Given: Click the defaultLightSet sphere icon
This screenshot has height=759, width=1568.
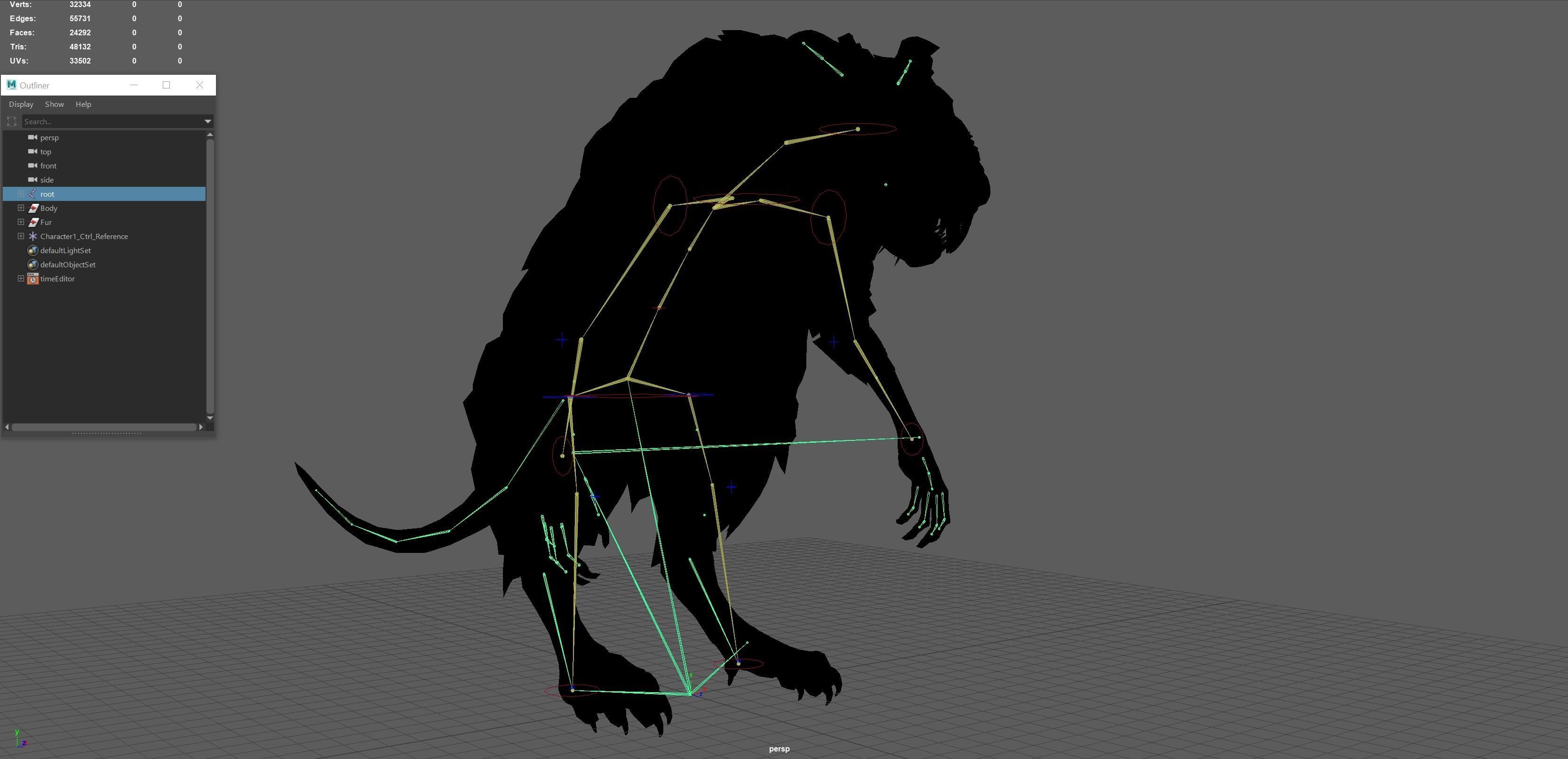Looking at the screenshot, I should coord(33,250).
